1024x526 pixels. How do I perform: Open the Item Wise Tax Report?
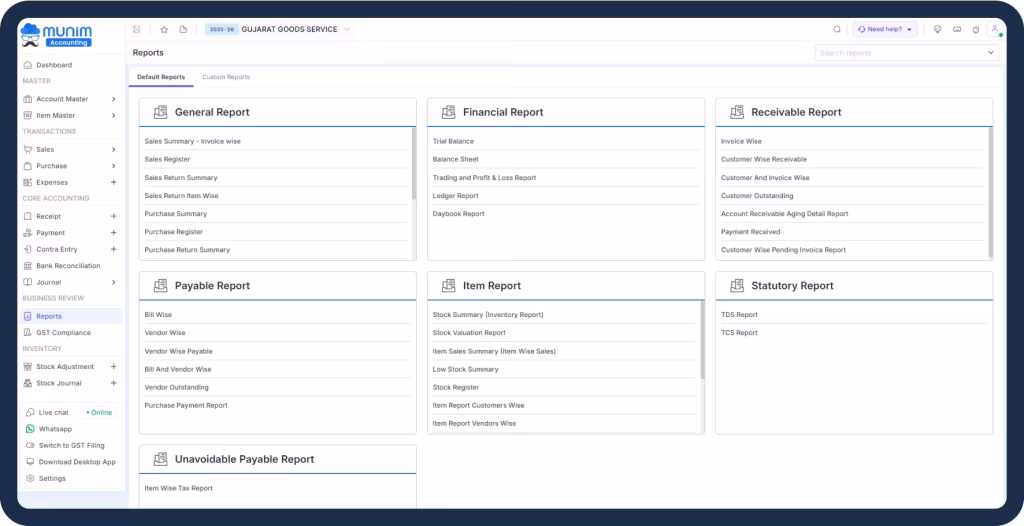(x=178, y=488)
